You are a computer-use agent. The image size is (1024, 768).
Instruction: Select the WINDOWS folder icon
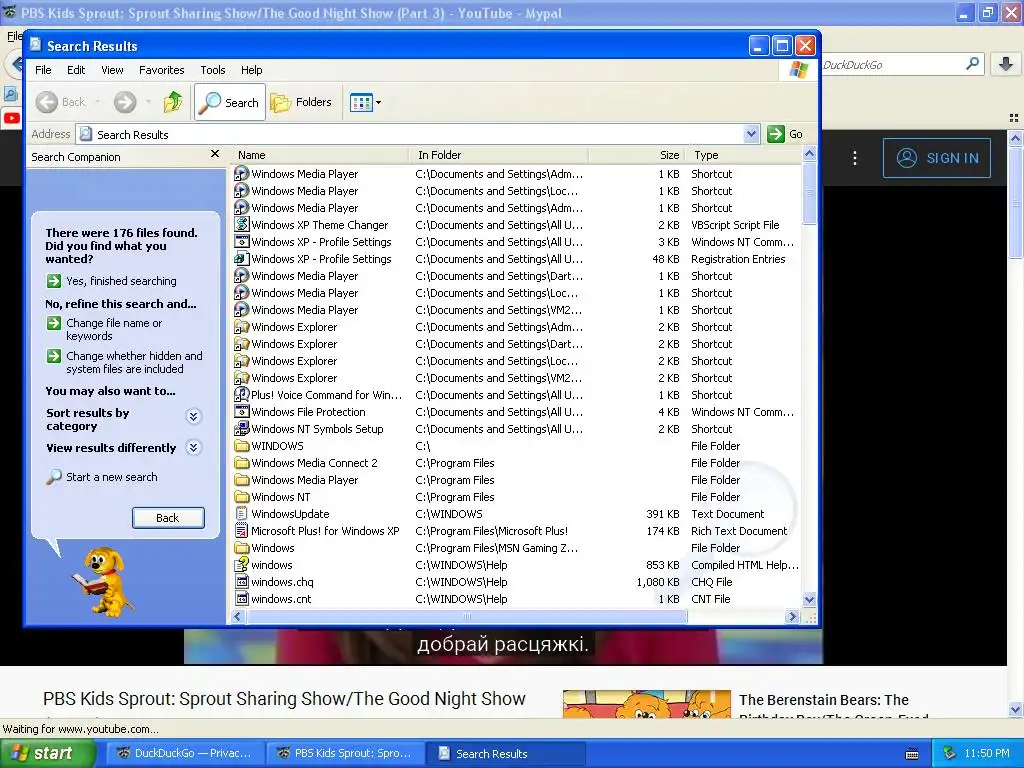pos(242,445)
